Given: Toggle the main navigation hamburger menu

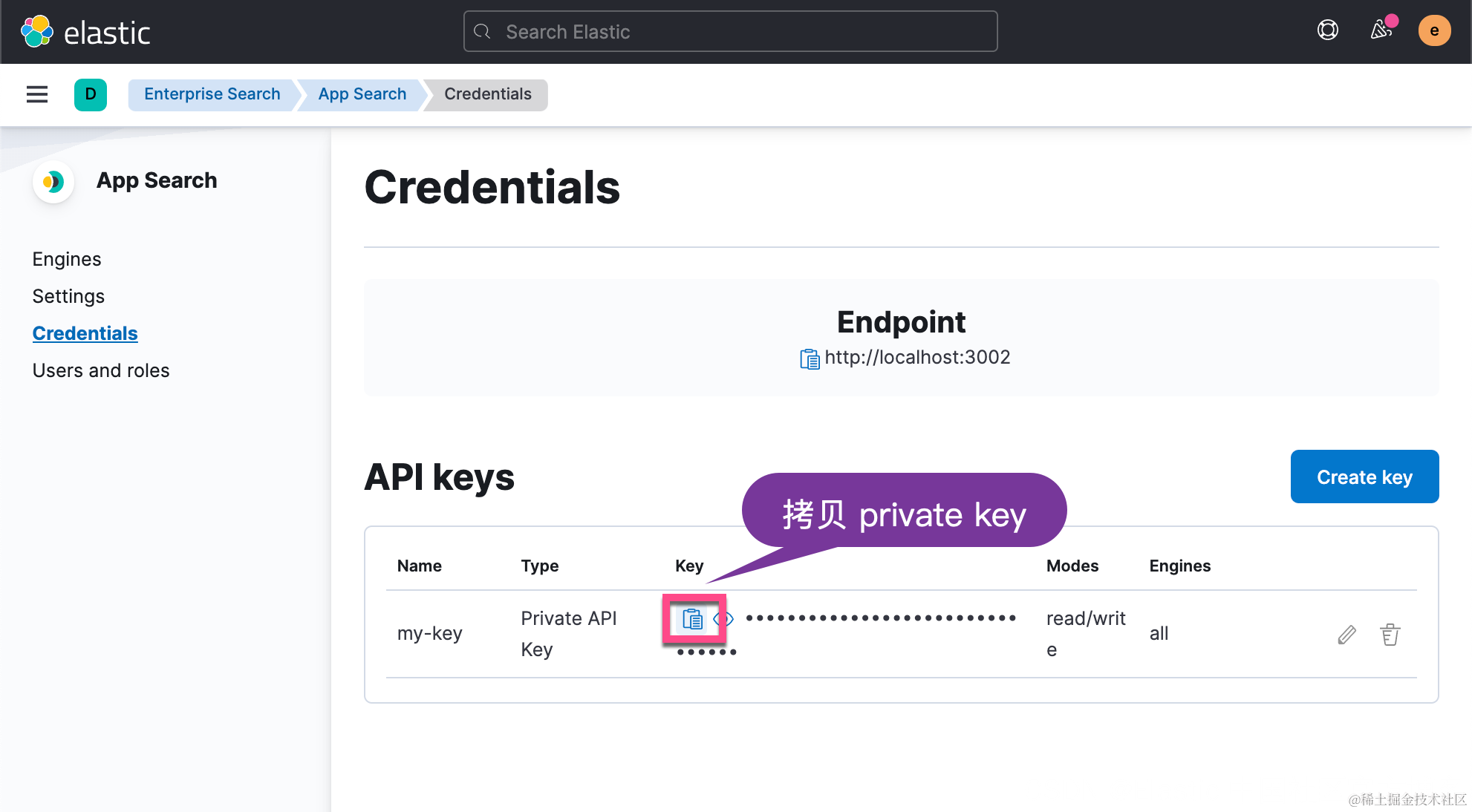Looking at the screenshot, I should 37,94.
